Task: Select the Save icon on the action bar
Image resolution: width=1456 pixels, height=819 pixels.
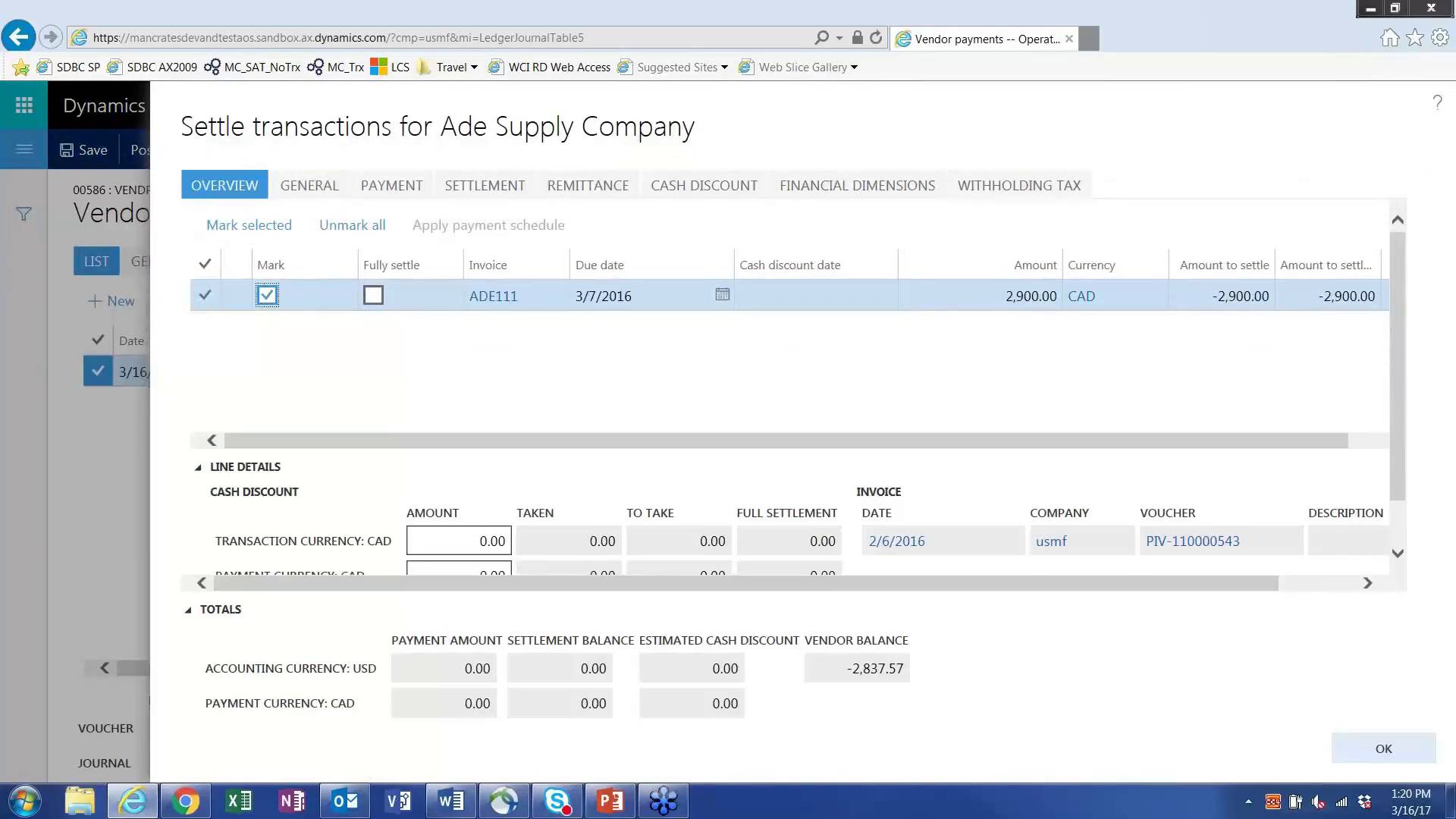Action: click(83, 149)
